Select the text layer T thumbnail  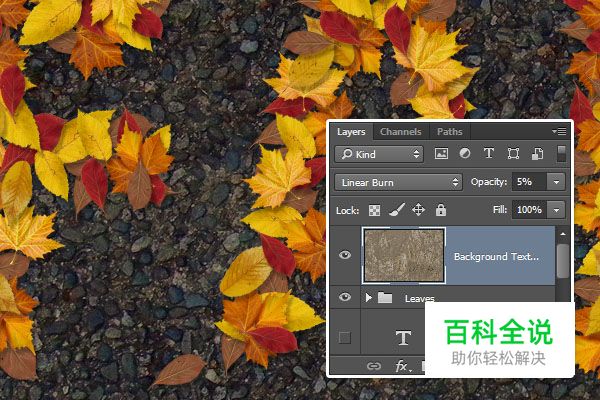click(403, 338)
